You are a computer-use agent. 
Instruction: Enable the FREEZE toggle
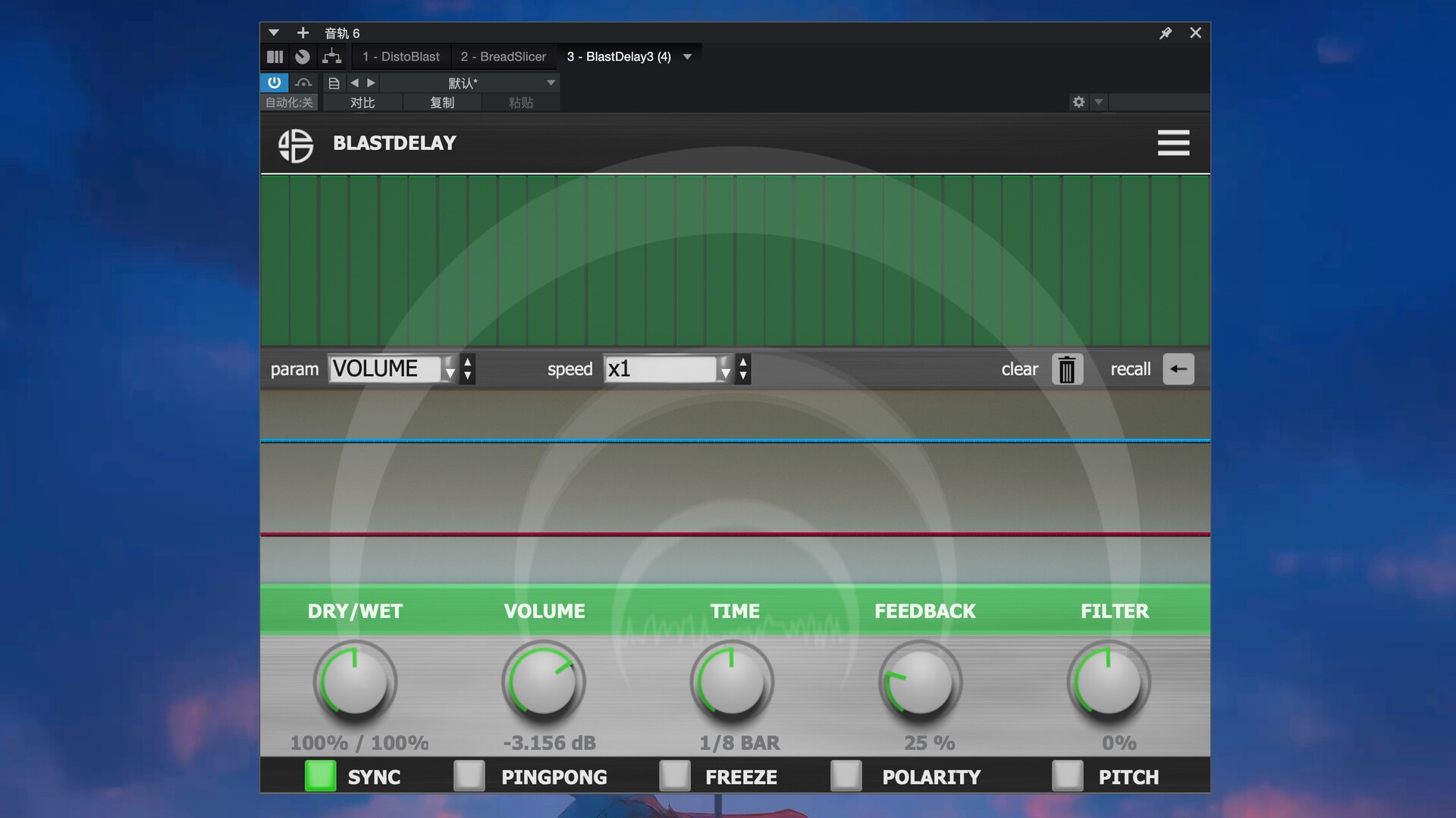(674, 776)
